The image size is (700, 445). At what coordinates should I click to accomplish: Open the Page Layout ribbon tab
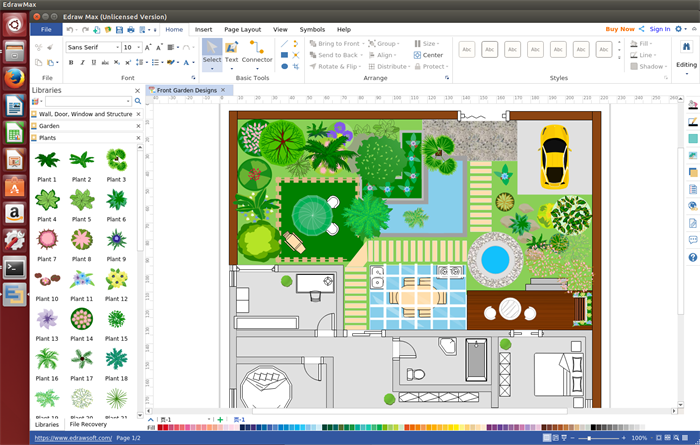click(x=242, y=30)
